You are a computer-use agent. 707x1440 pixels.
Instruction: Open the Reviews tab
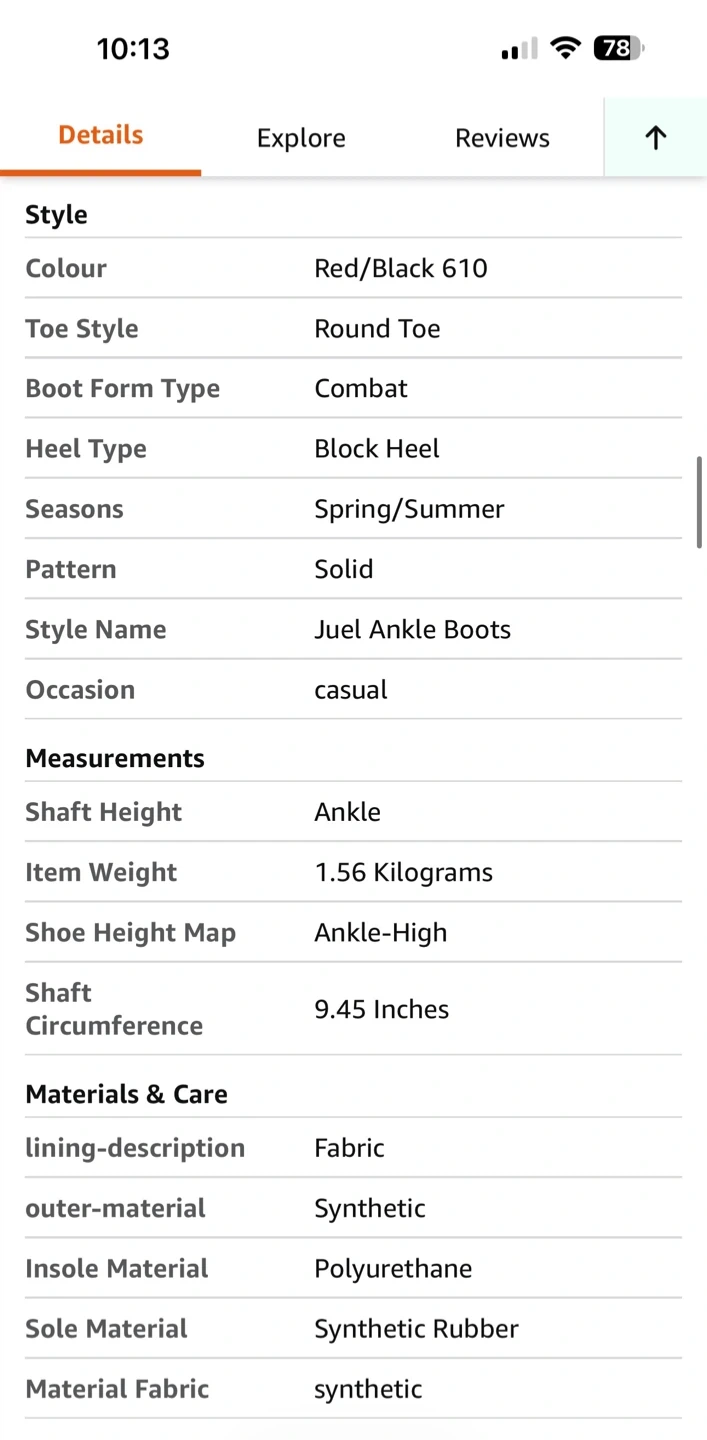(x=502, y=138)
